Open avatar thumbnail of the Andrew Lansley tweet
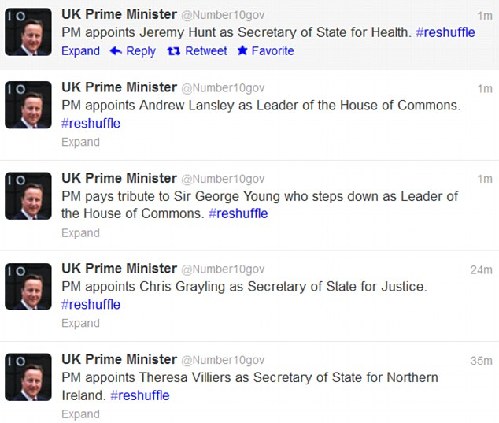 (28, 105)
